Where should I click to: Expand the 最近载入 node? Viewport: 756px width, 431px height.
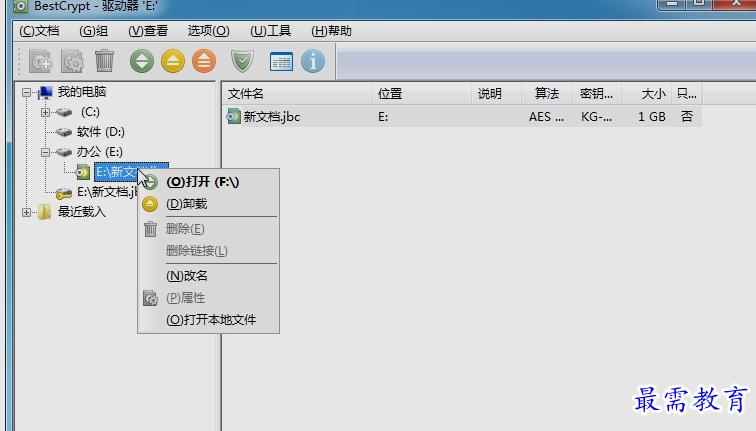click(x=27, y=212)
